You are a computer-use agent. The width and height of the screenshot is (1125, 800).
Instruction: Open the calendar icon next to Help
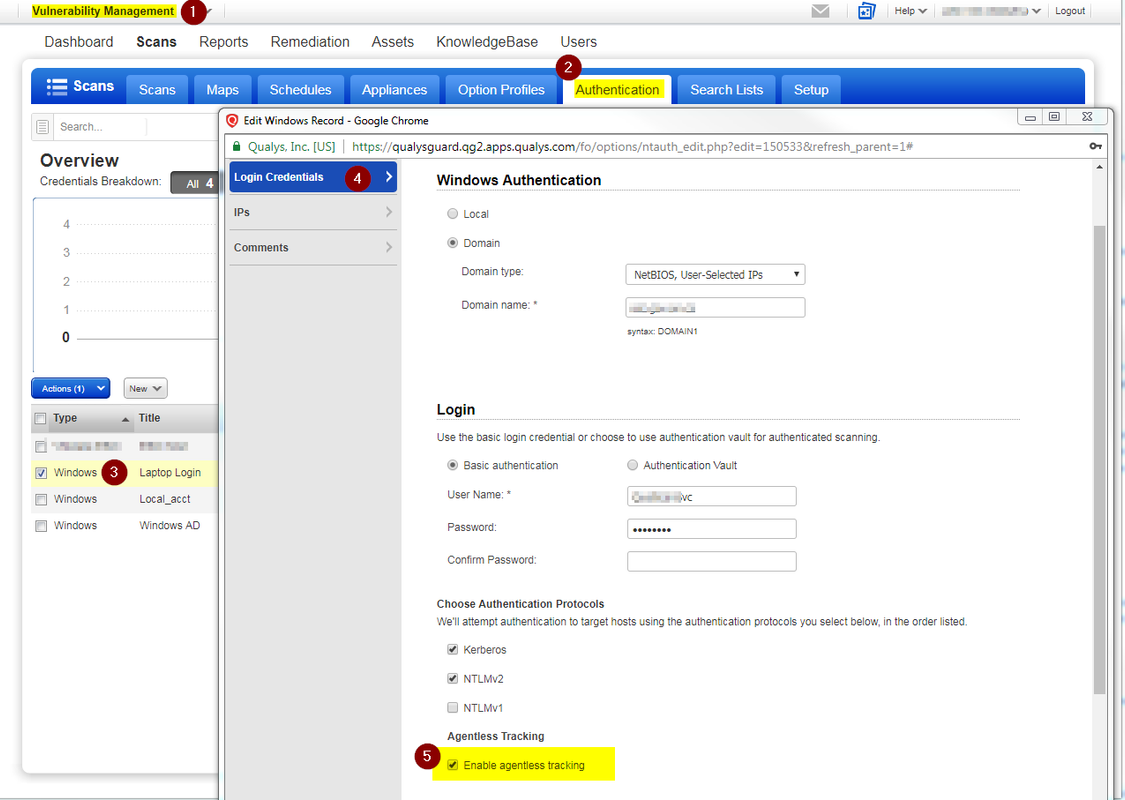coord(867,11)
